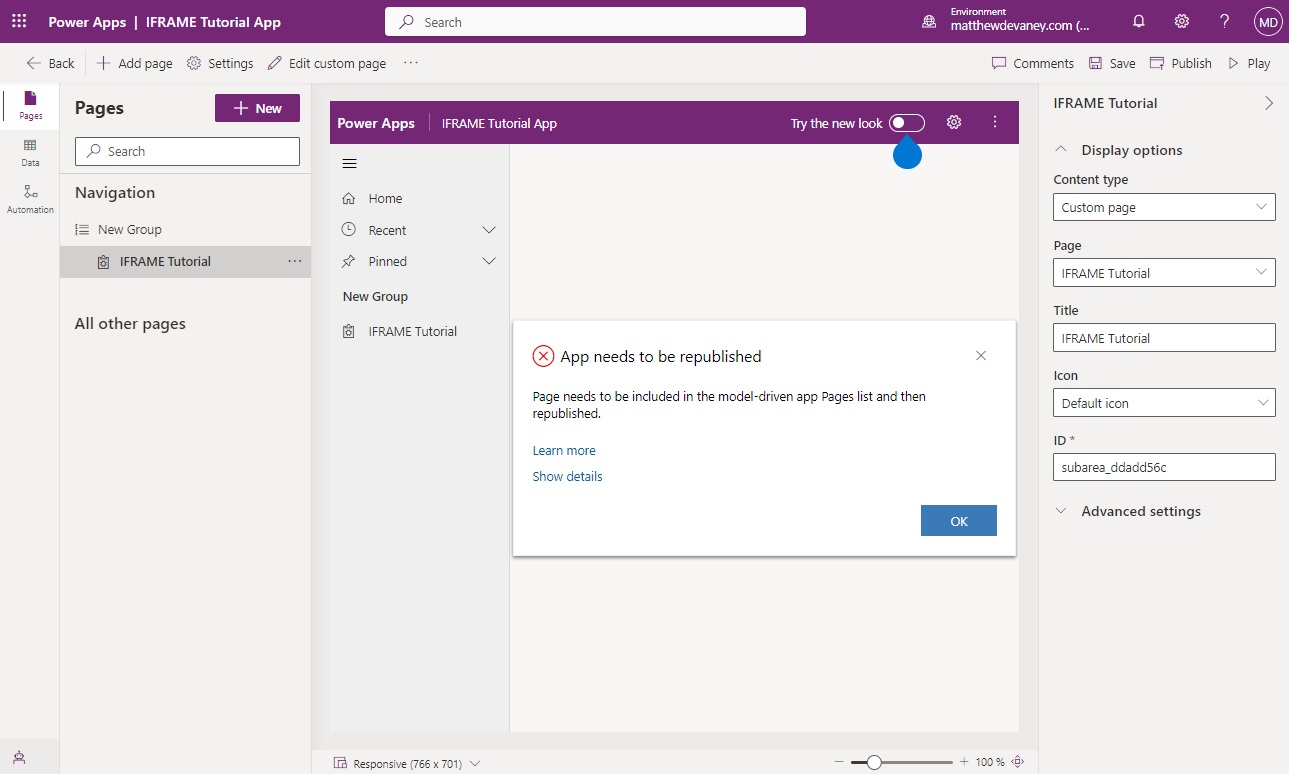Click the gear icon in app preview header
Viewport: 1289px width, 774px height.
(954, 122)
